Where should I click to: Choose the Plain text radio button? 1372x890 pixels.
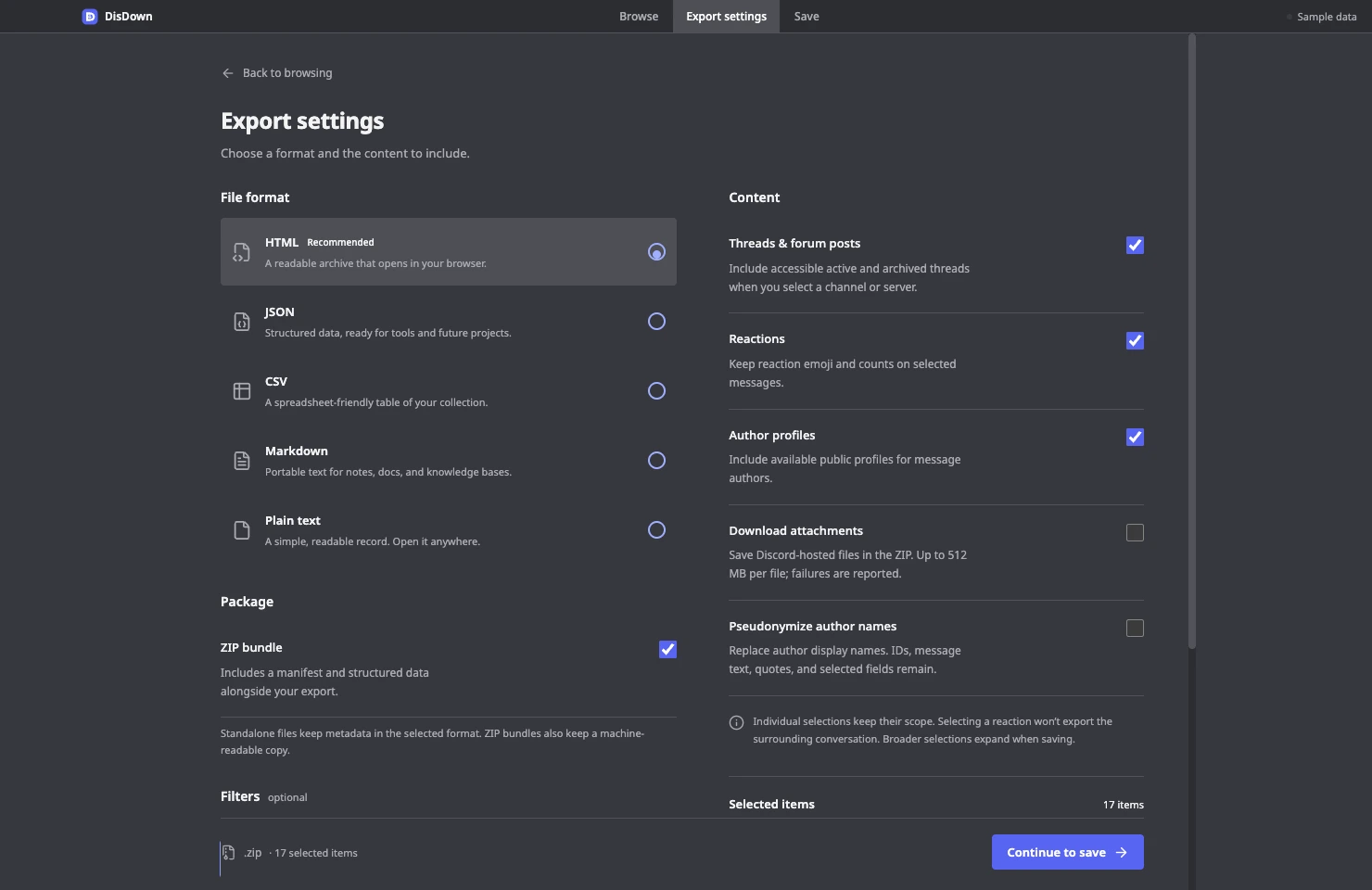(x=656, y=530)
